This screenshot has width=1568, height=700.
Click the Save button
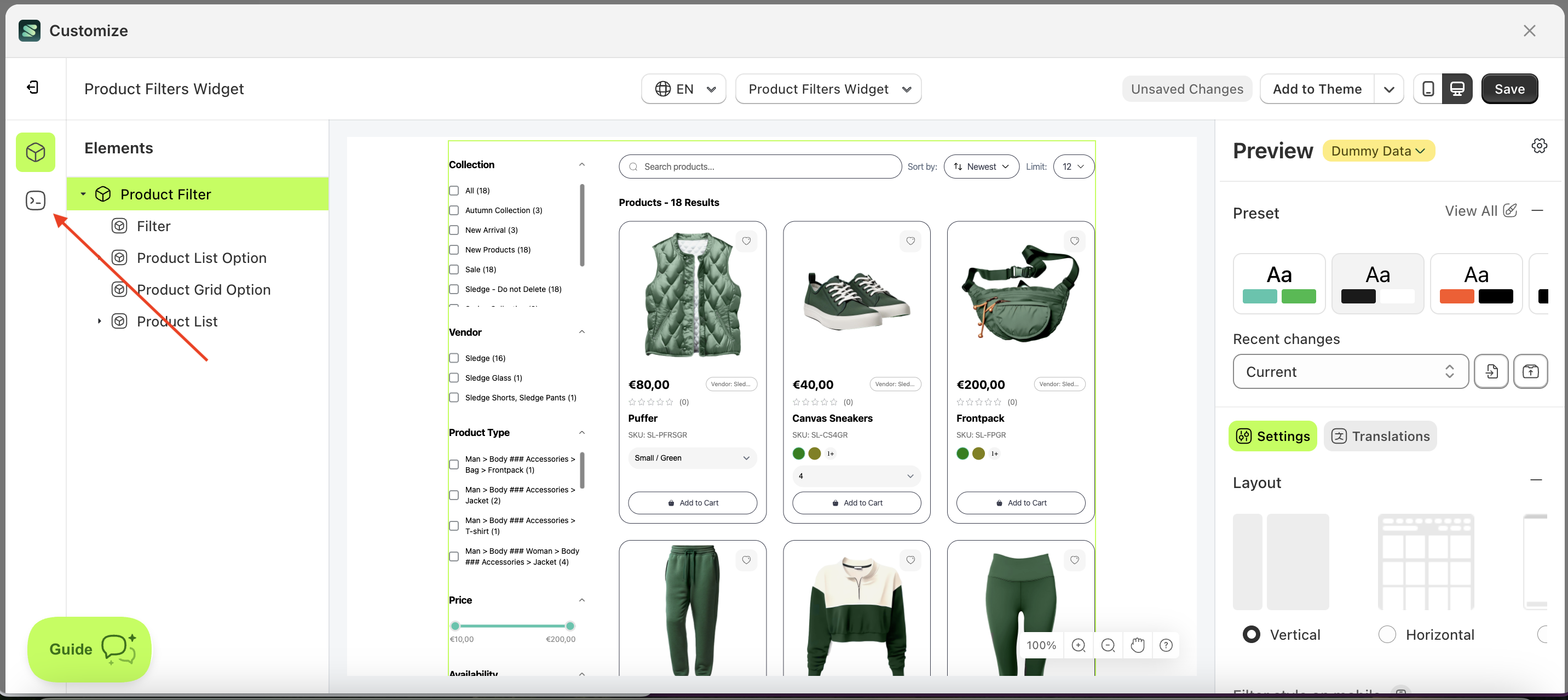[x=1509, y=89]
